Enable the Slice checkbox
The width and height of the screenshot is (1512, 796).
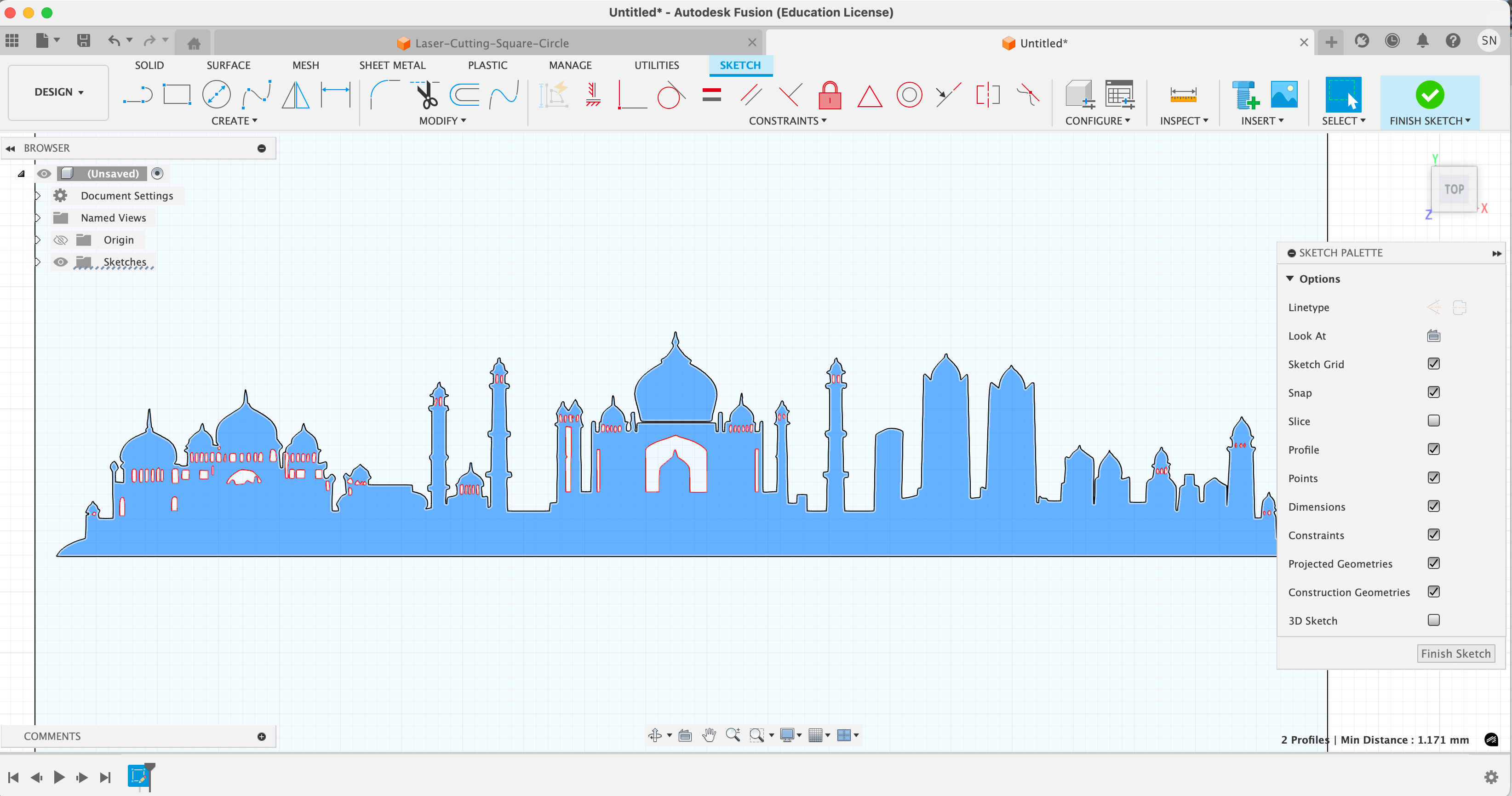tap(1433, 421)
